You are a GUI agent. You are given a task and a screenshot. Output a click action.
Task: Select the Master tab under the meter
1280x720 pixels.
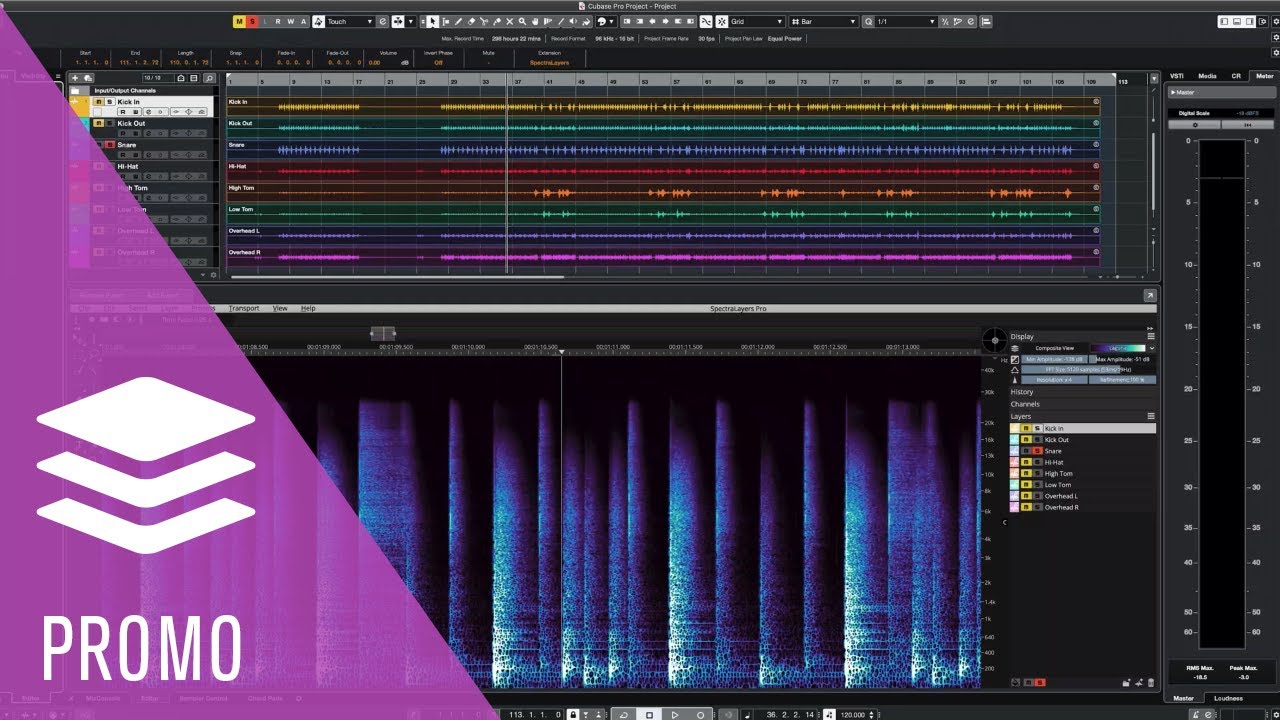coord(1183,698)
